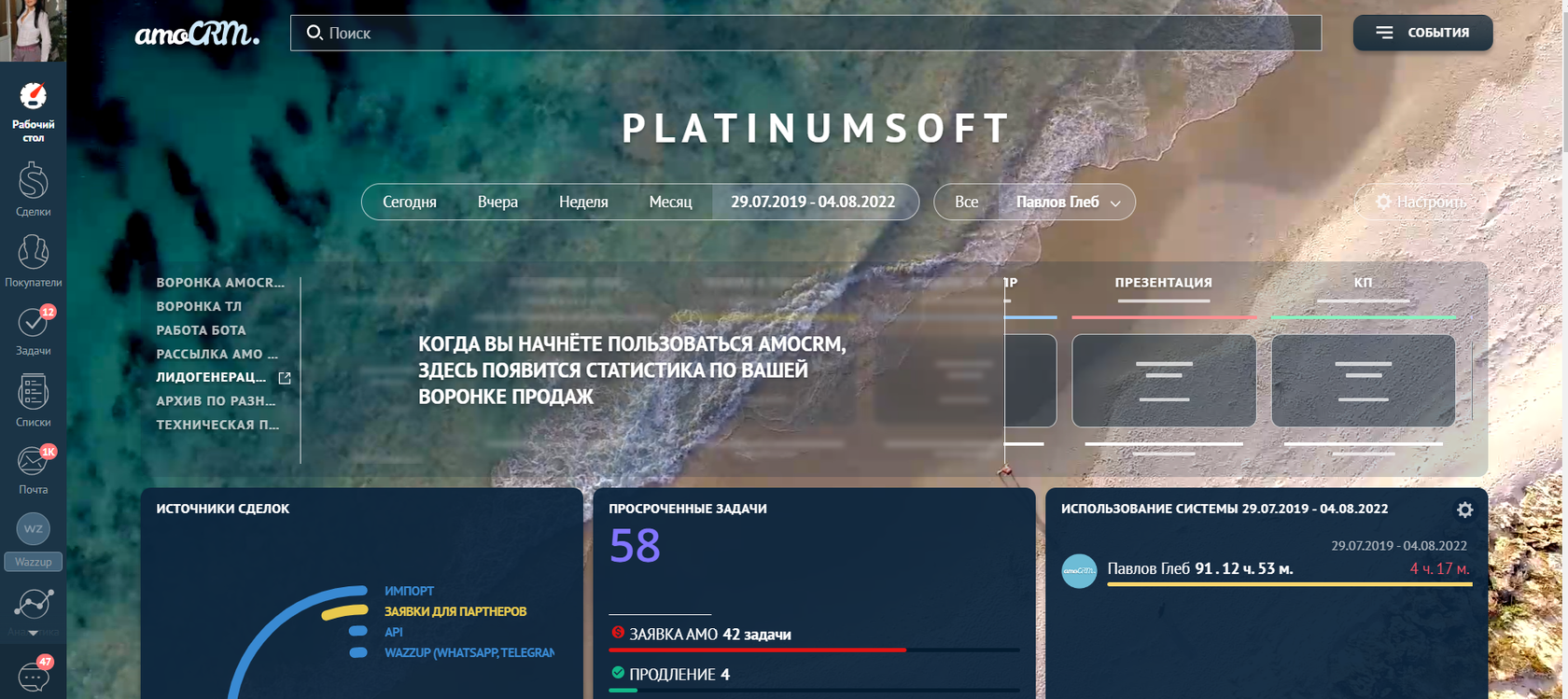Click the hamburger icon in СОБЫТИЯ button

(1384, 33)
